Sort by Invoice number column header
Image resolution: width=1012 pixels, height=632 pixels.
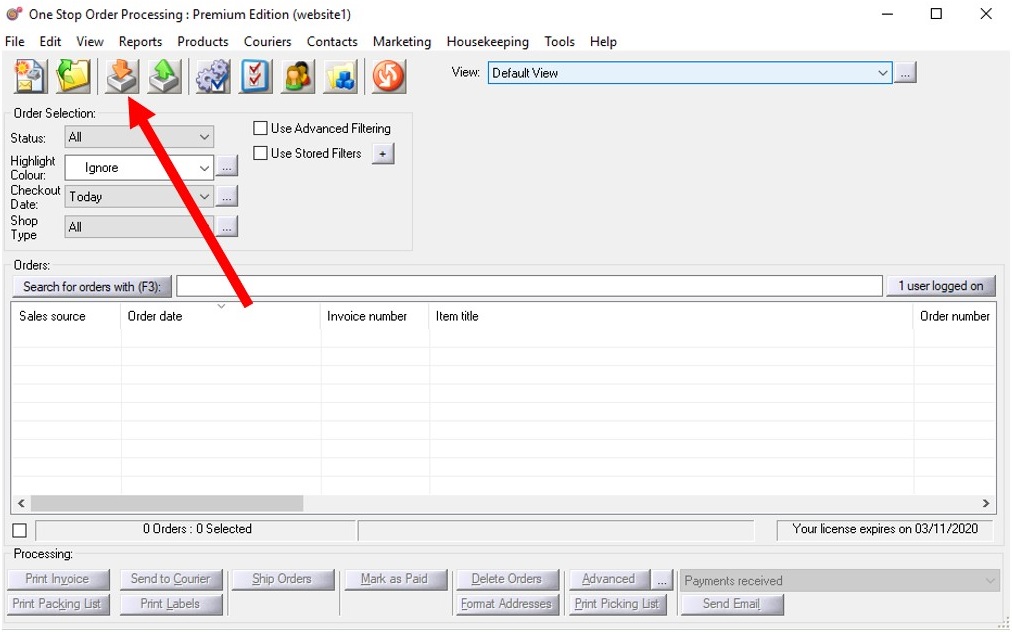pyautogui.click(x=374, y=316)
